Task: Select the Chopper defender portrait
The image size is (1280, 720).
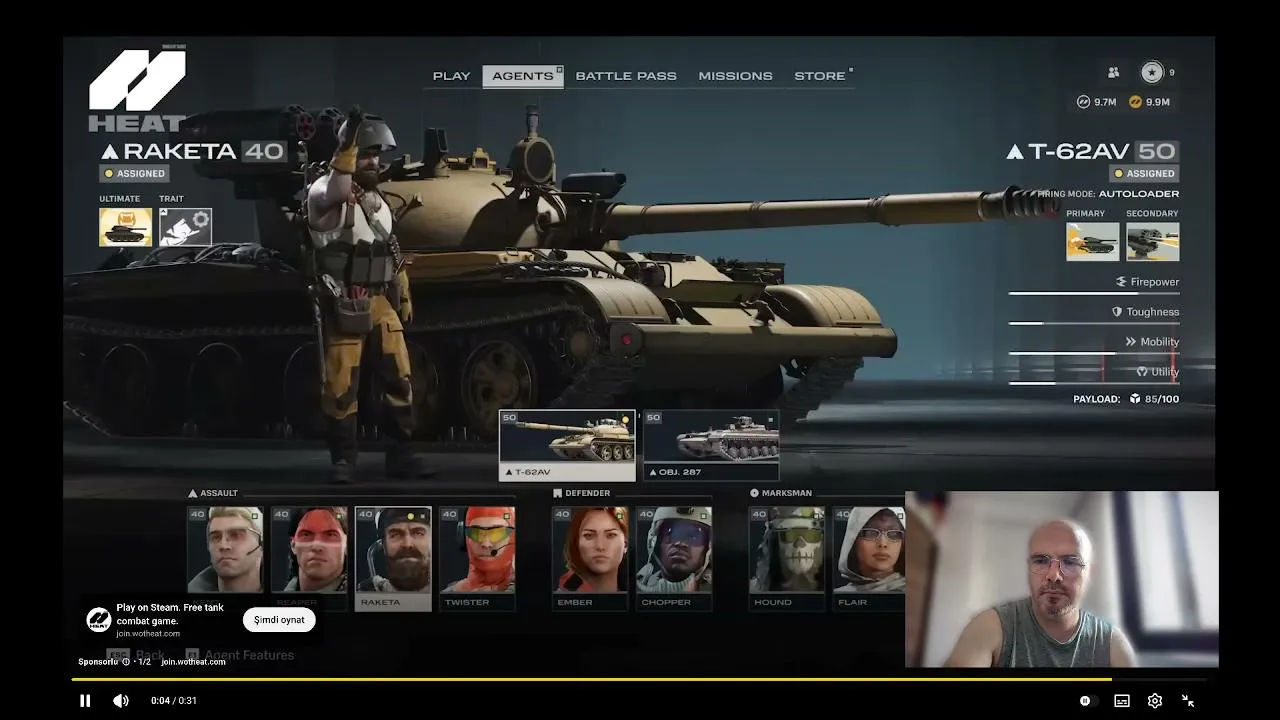Action: point(675,558)
